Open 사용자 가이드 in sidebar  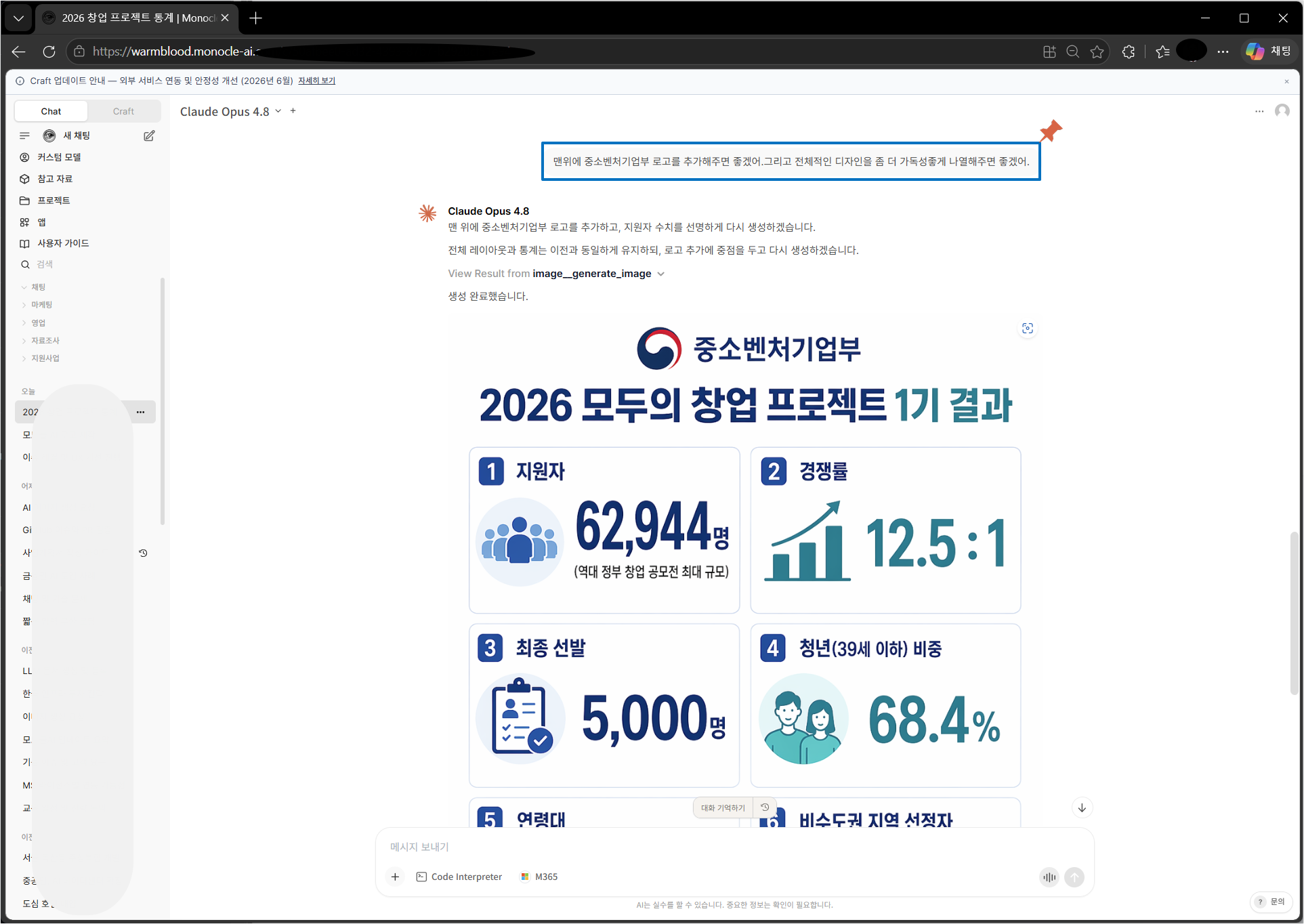point(63,243)
